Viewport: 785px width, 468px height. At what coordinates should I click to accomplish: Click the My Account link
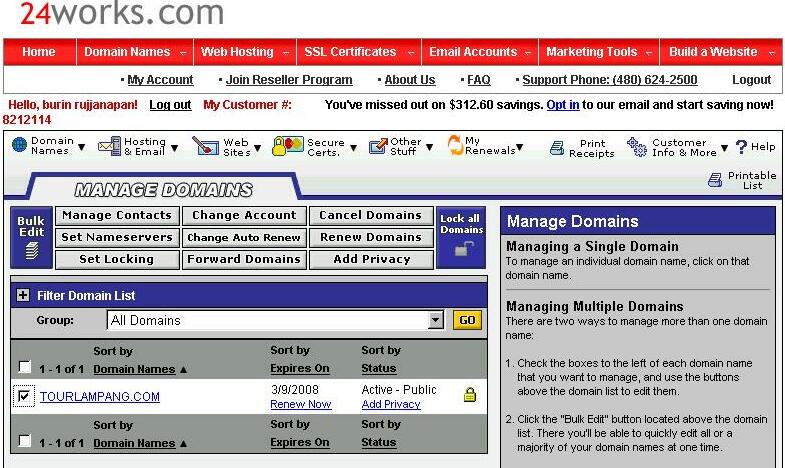point(160,80)
